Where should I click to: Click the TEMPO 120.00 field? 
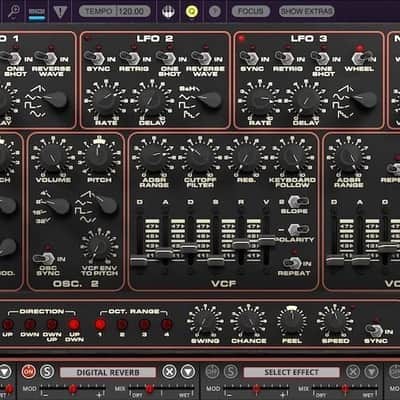(115, 11)
